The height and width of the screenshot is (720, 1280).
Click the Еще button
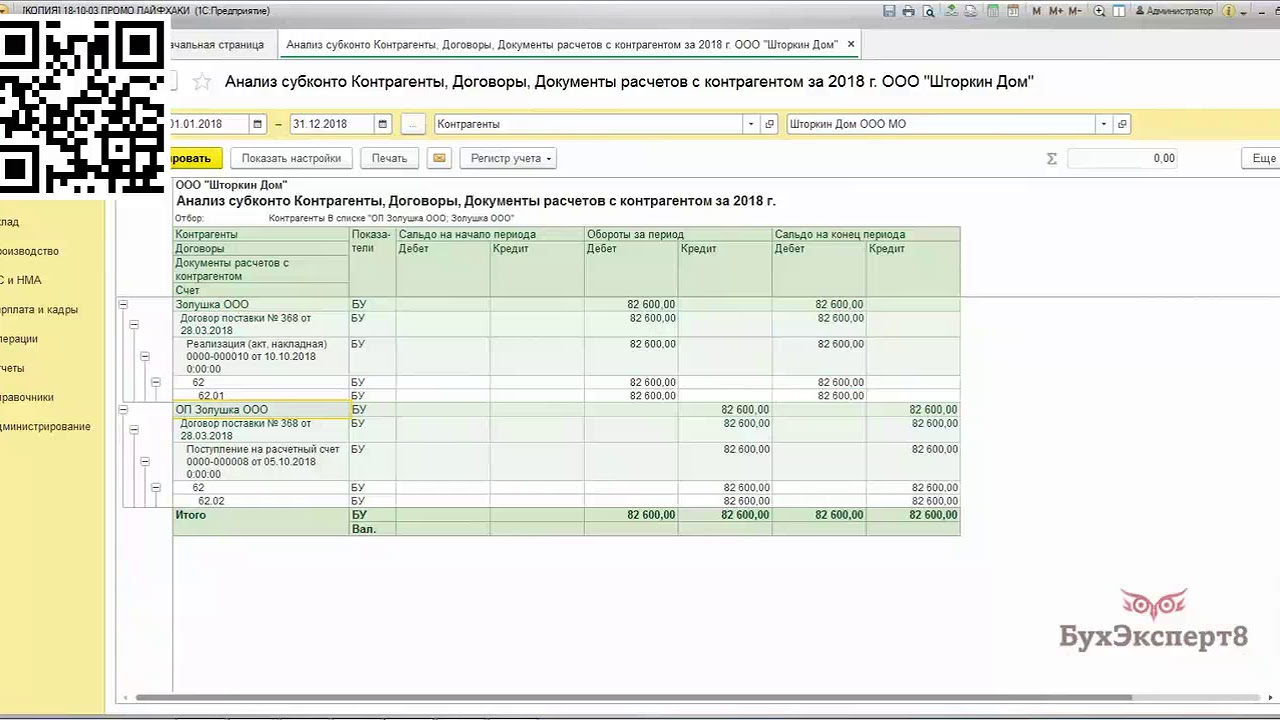click(x=1261, y=158)
